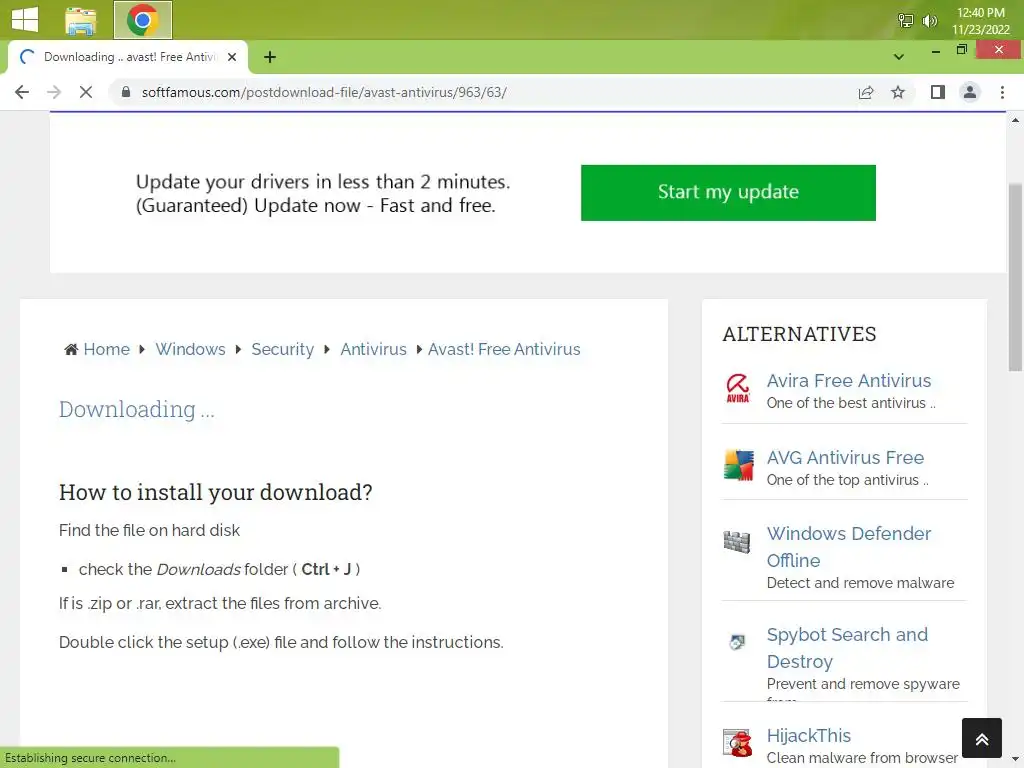Click 'One of the best antivirus ..' text
This screenshot has width=1024, height=768.
[x=851, y=403]
